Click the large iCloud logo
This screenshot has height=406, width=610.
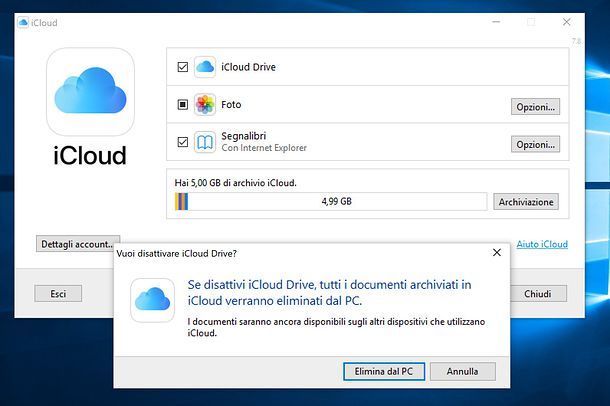pos(90,92)
